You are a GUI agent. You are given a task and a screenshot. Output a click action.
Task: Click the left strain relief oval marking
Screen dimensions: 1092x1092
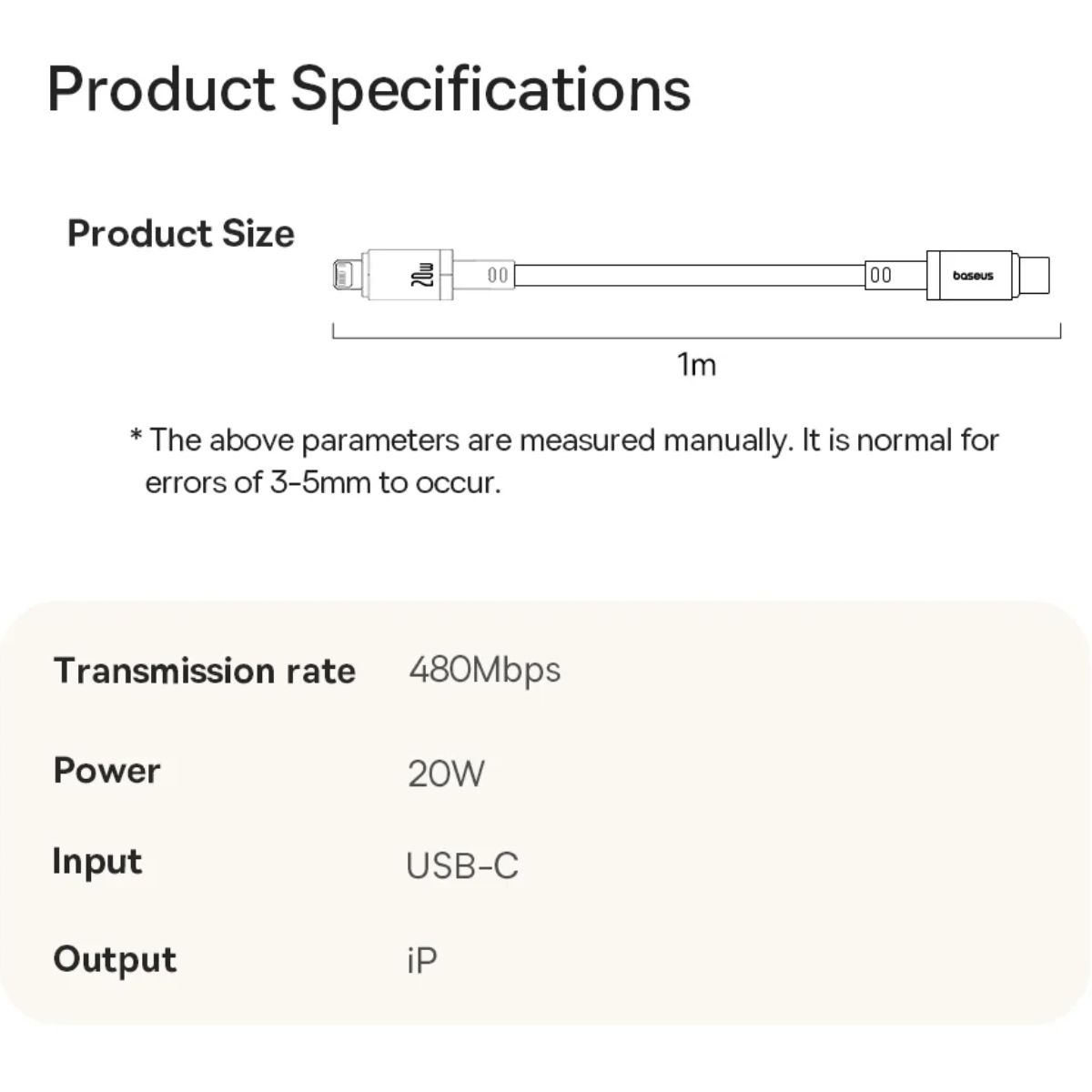click(497, 274)
